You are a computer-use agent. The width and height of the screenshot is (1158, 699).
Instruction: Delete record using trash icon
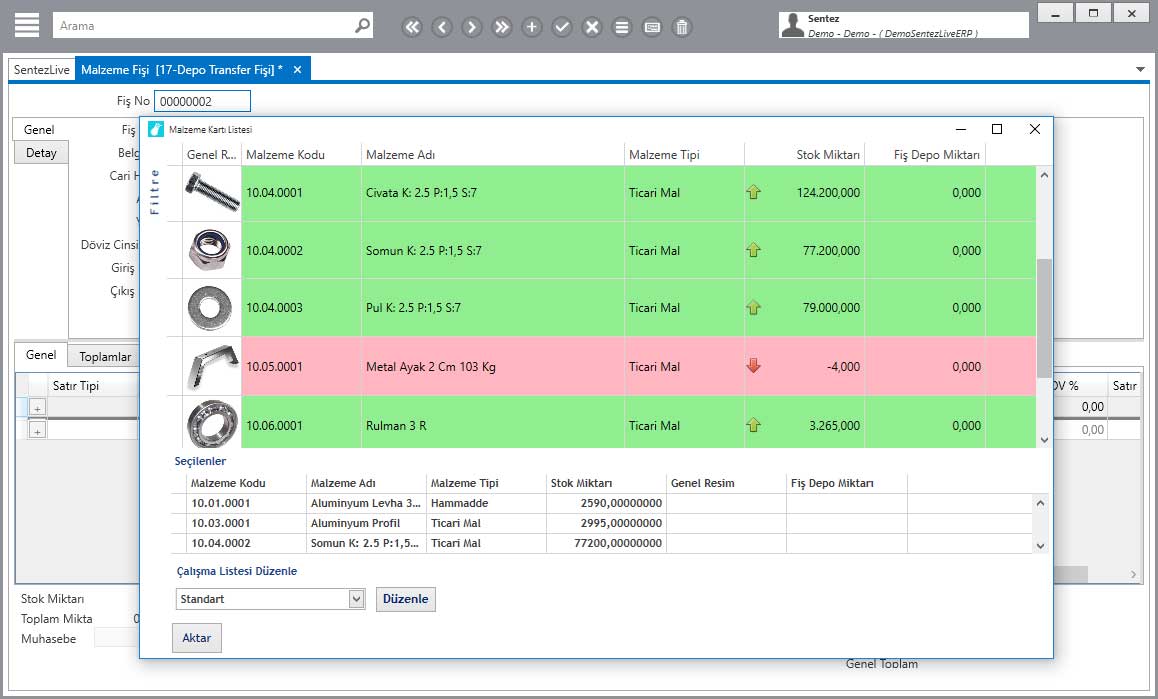point(682,27)
